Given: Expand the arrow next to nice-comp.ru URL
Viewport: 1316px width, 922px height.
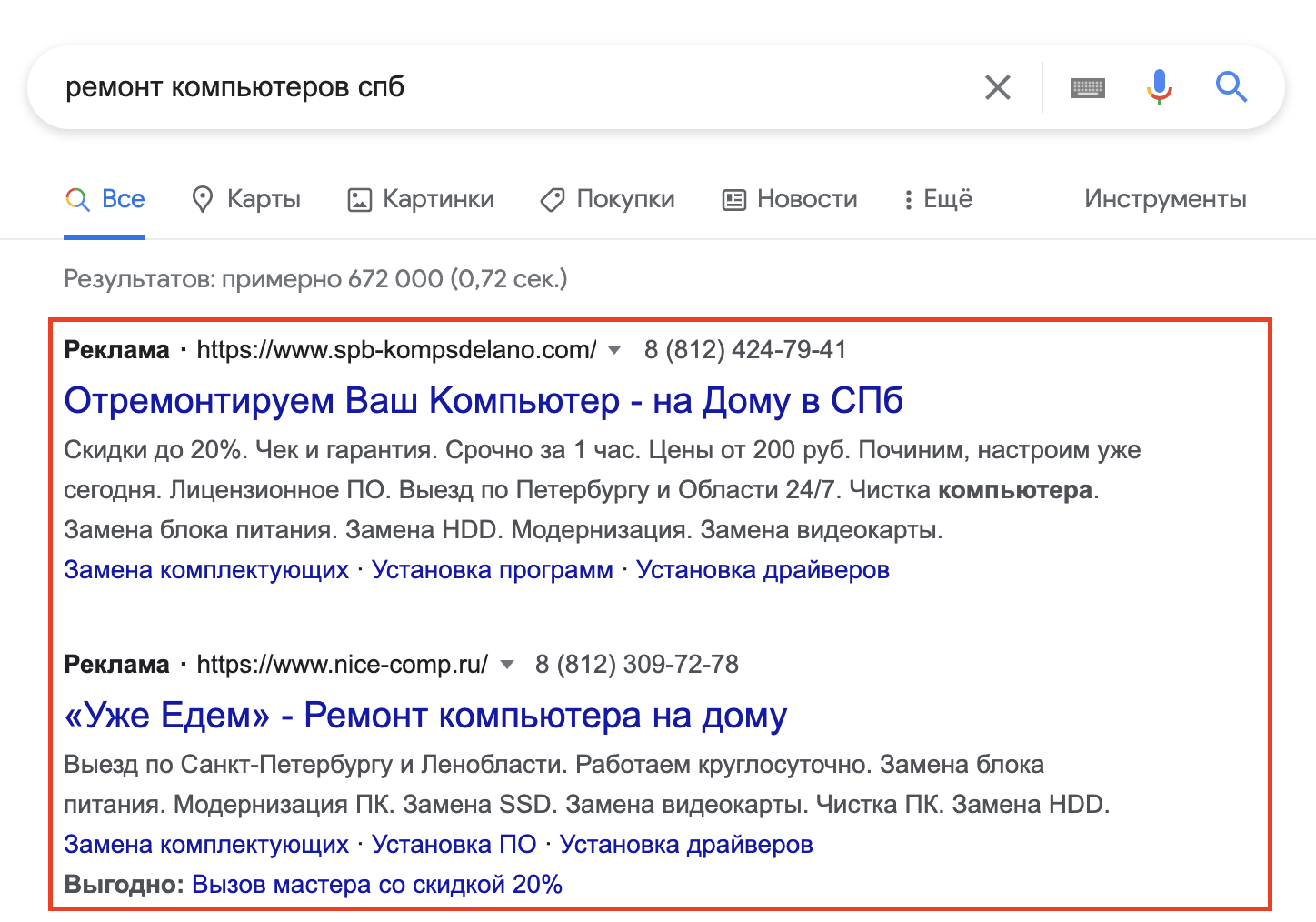Looking at the screenshot, I should point(507,665).
